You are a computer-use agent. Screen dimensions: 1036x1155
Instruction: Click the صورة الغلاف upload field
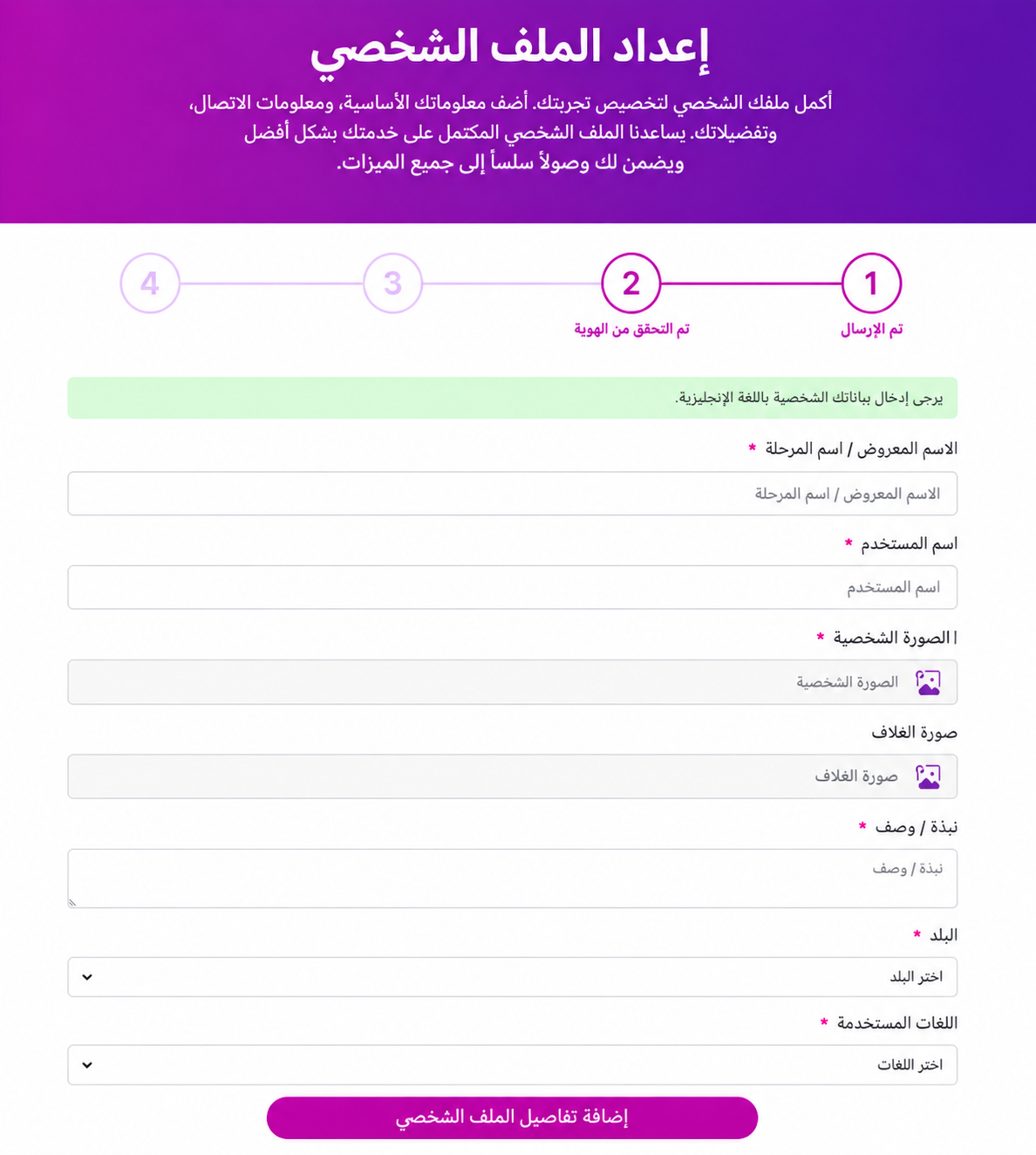click(x=513, y=776)
